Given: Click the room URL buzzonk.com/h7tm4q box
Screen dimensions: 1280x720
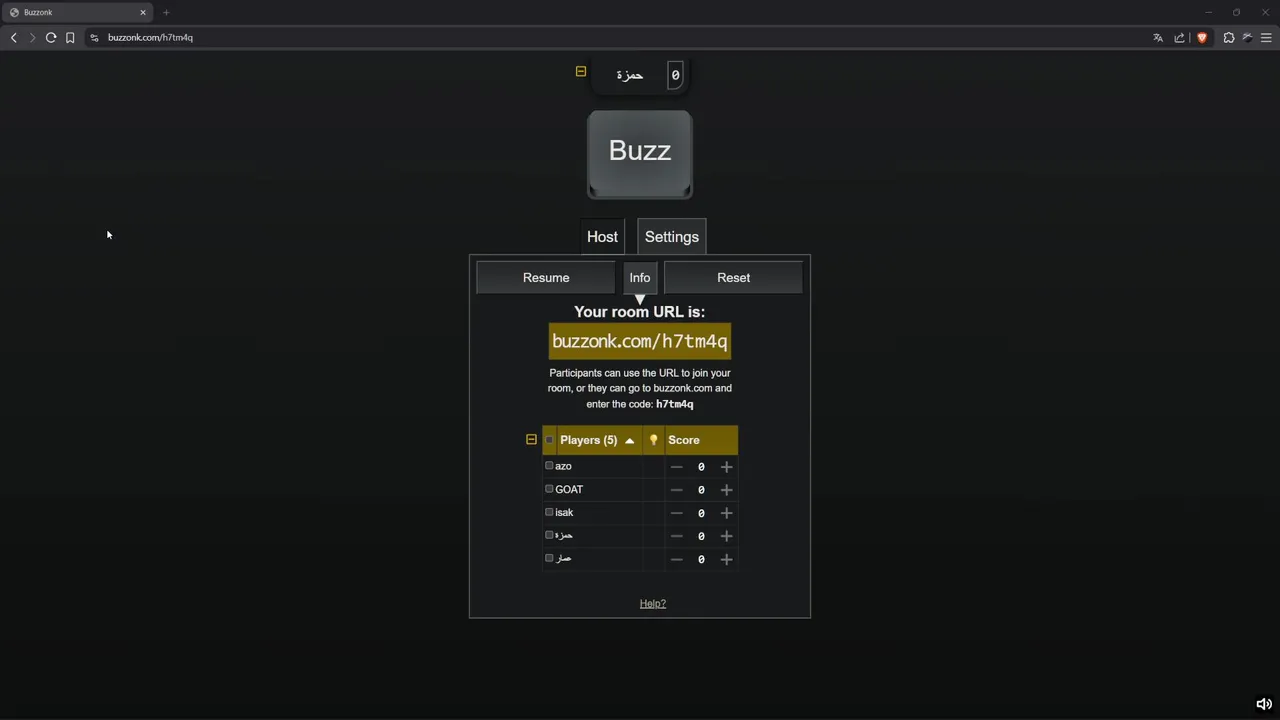Looking at the screenshot, I should pyautogui.click(x=640, y=341).
